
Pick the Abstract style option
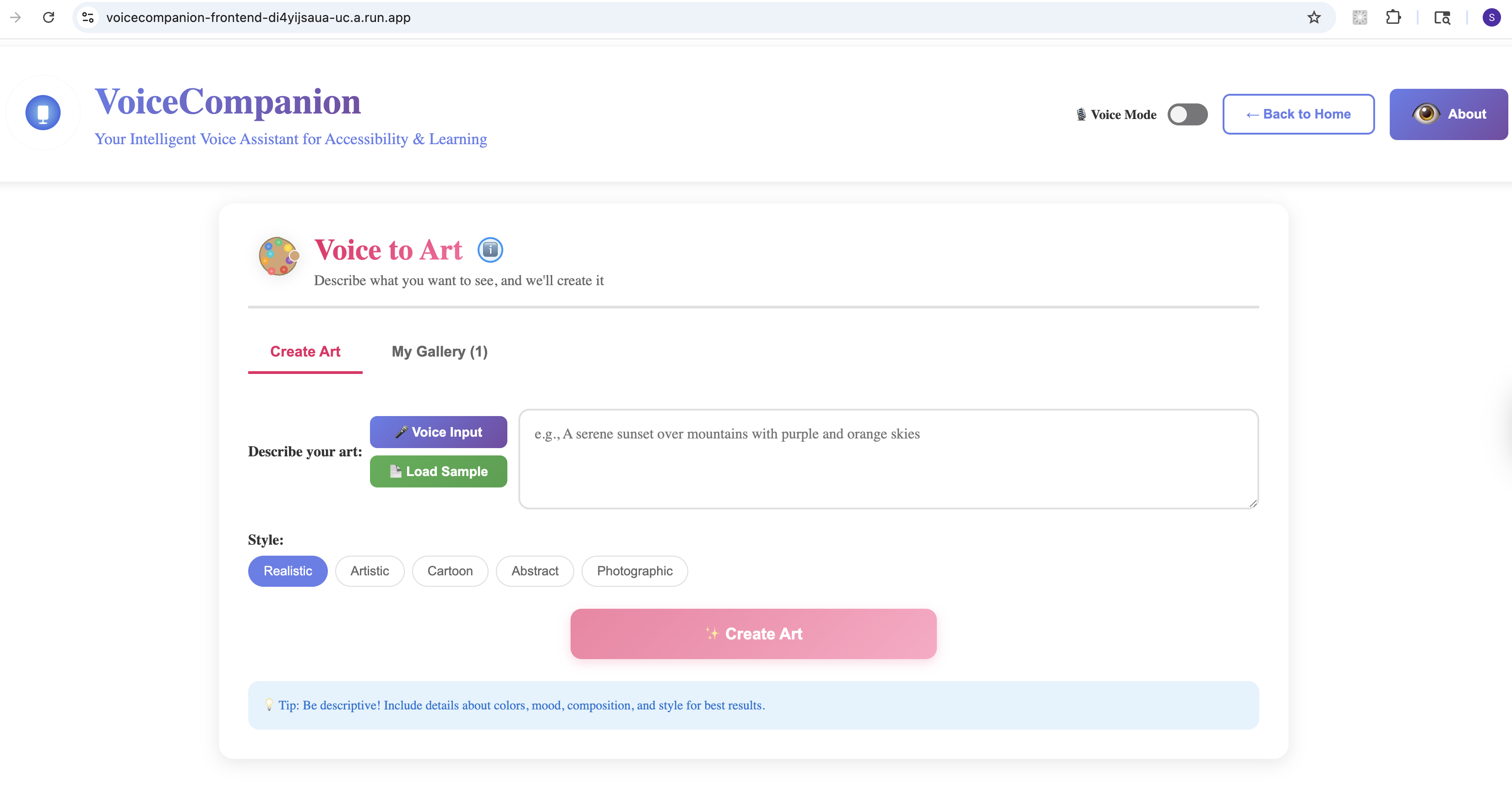pos(534,571)
